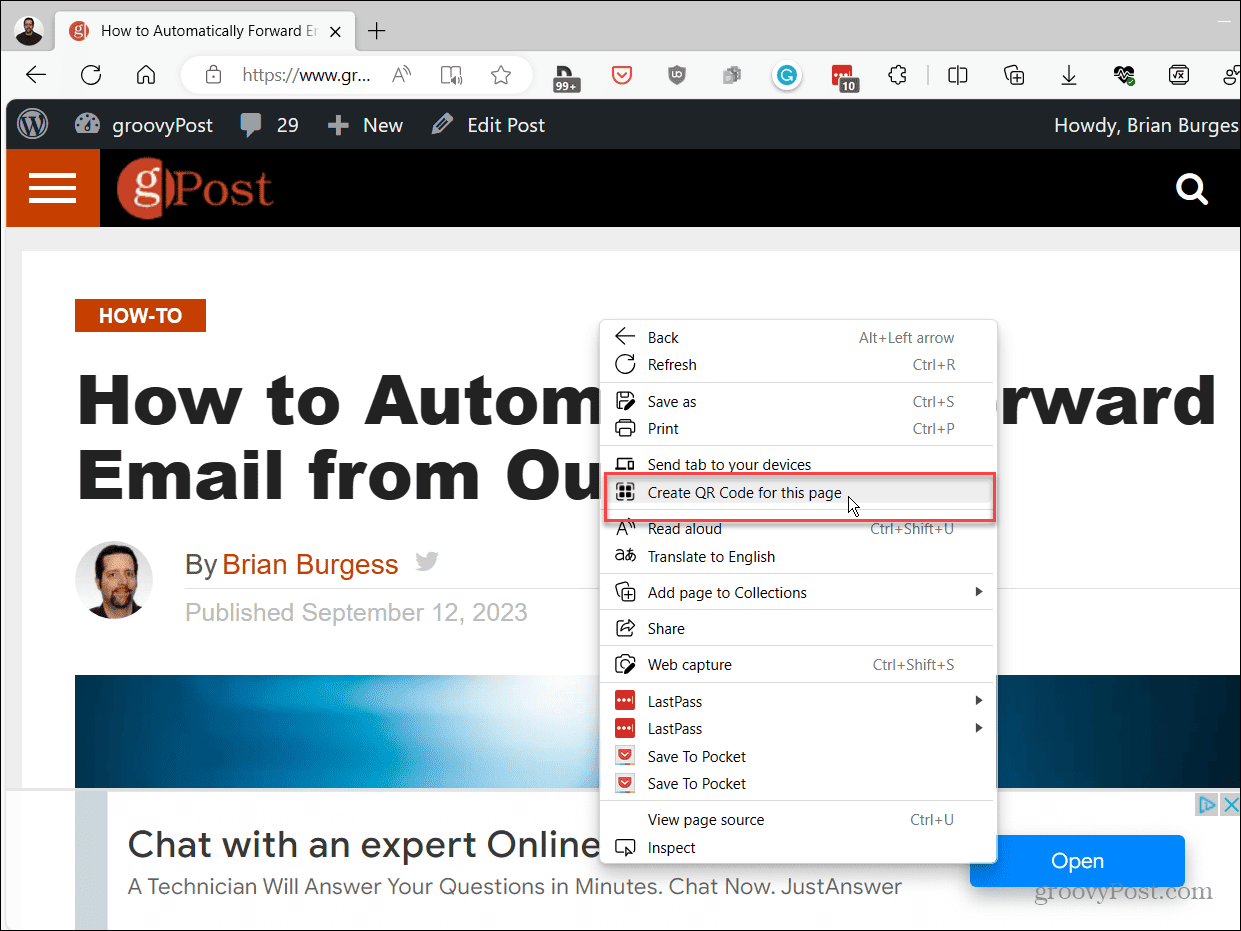
Task: Click the gPost site logo
Action: 195,189
